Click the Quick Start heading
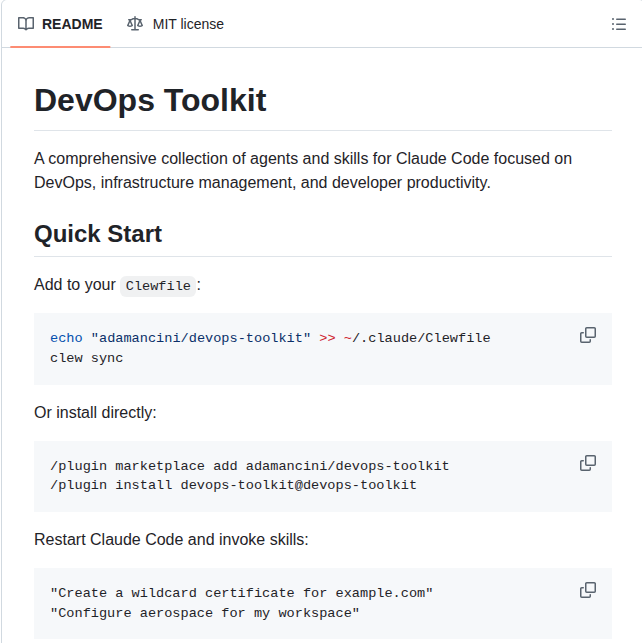Image resolution: width=642 pixels, height=643 pixels. [x=98, y=234]
